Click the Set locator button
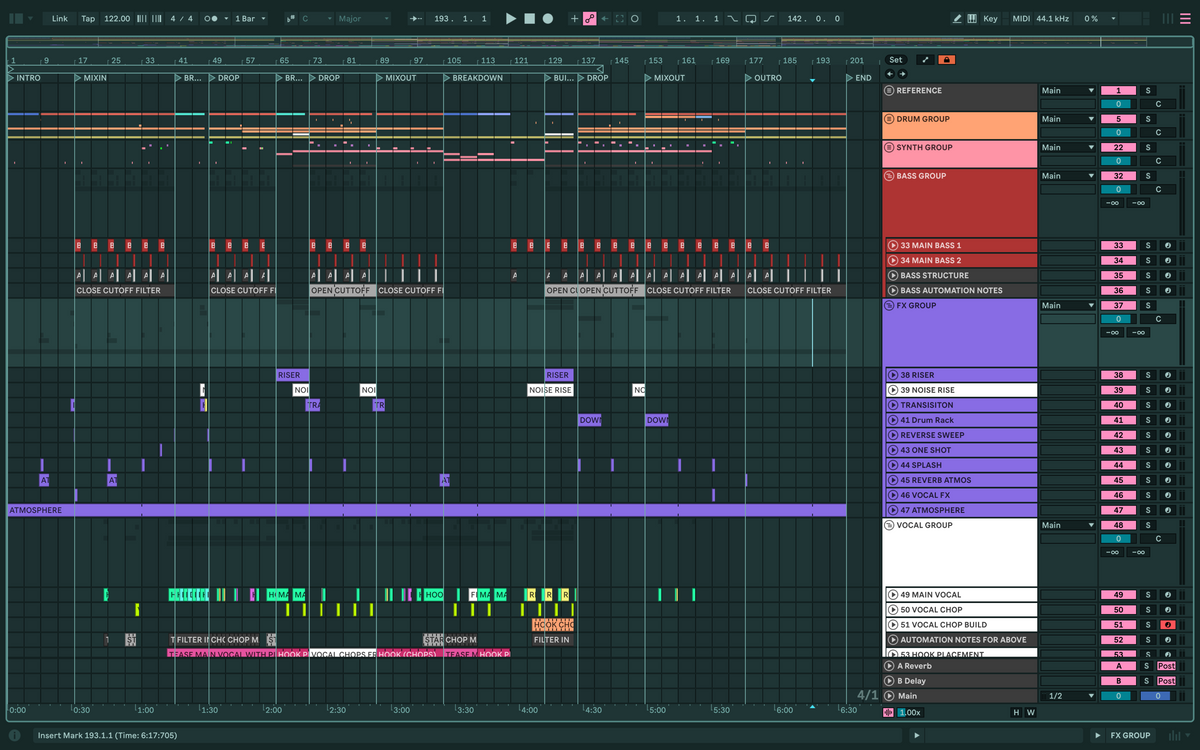This screenshot has height=750, width=1200. pos(895,59)
